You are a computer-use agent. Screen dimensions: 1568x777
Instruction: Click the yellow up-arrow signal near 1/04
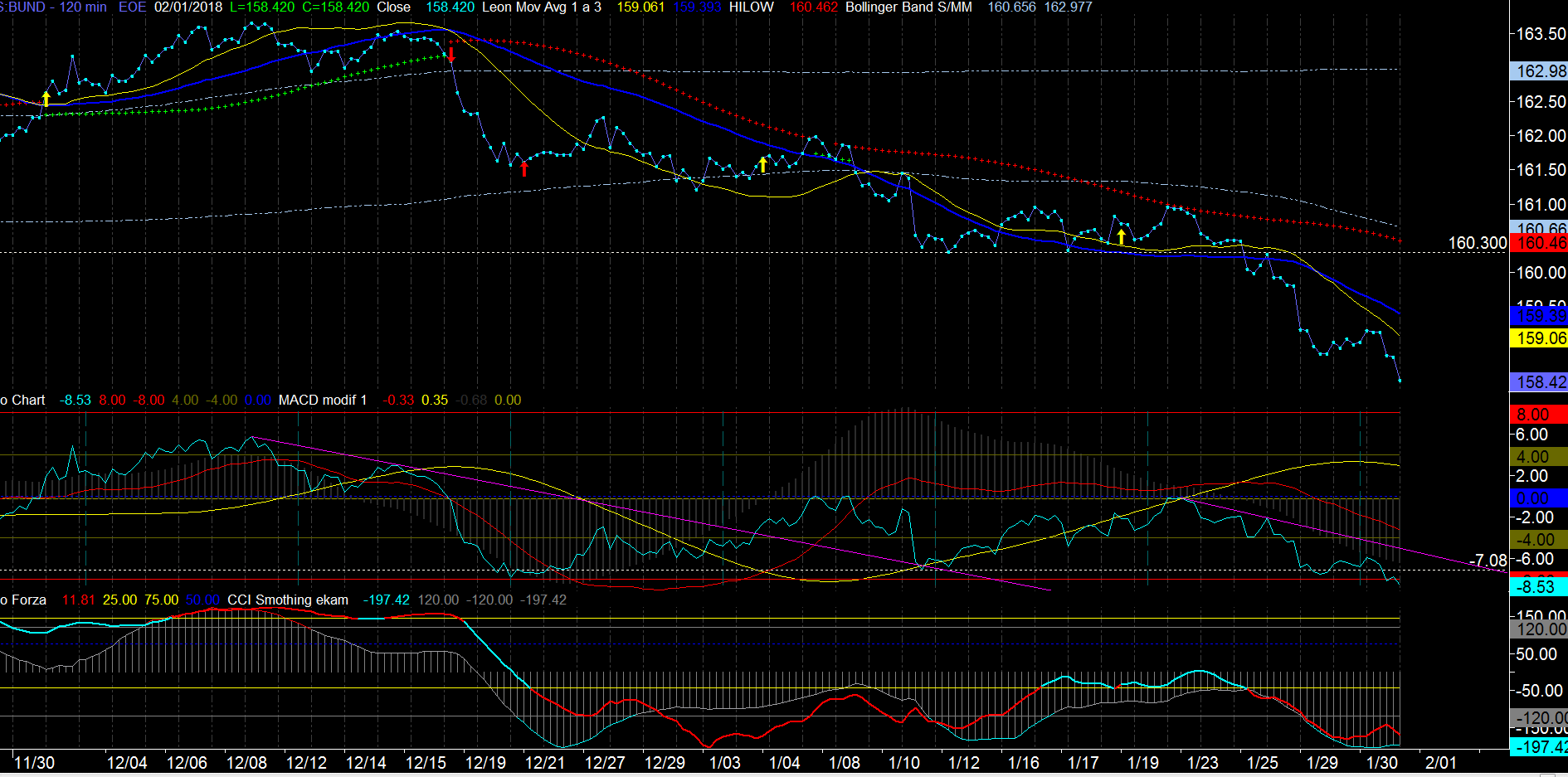tap(763, 164)
